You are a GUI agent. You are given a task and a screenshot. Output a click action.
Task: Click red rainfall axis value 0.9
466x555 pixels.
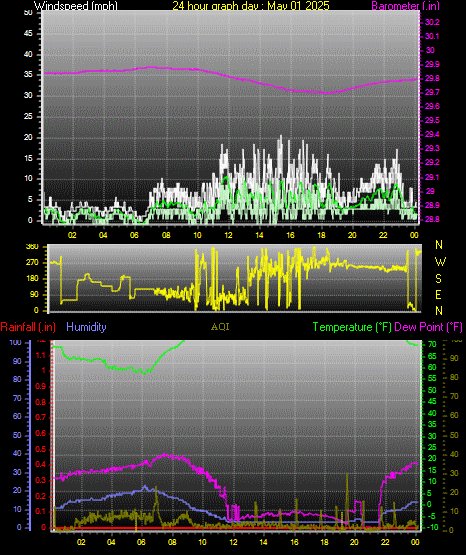pos(41,387)
